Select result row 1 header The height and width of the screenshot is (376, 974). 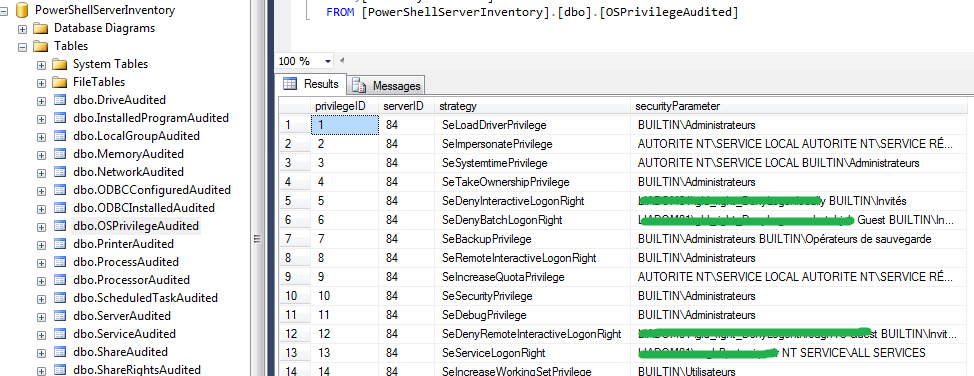pos(294,125)
